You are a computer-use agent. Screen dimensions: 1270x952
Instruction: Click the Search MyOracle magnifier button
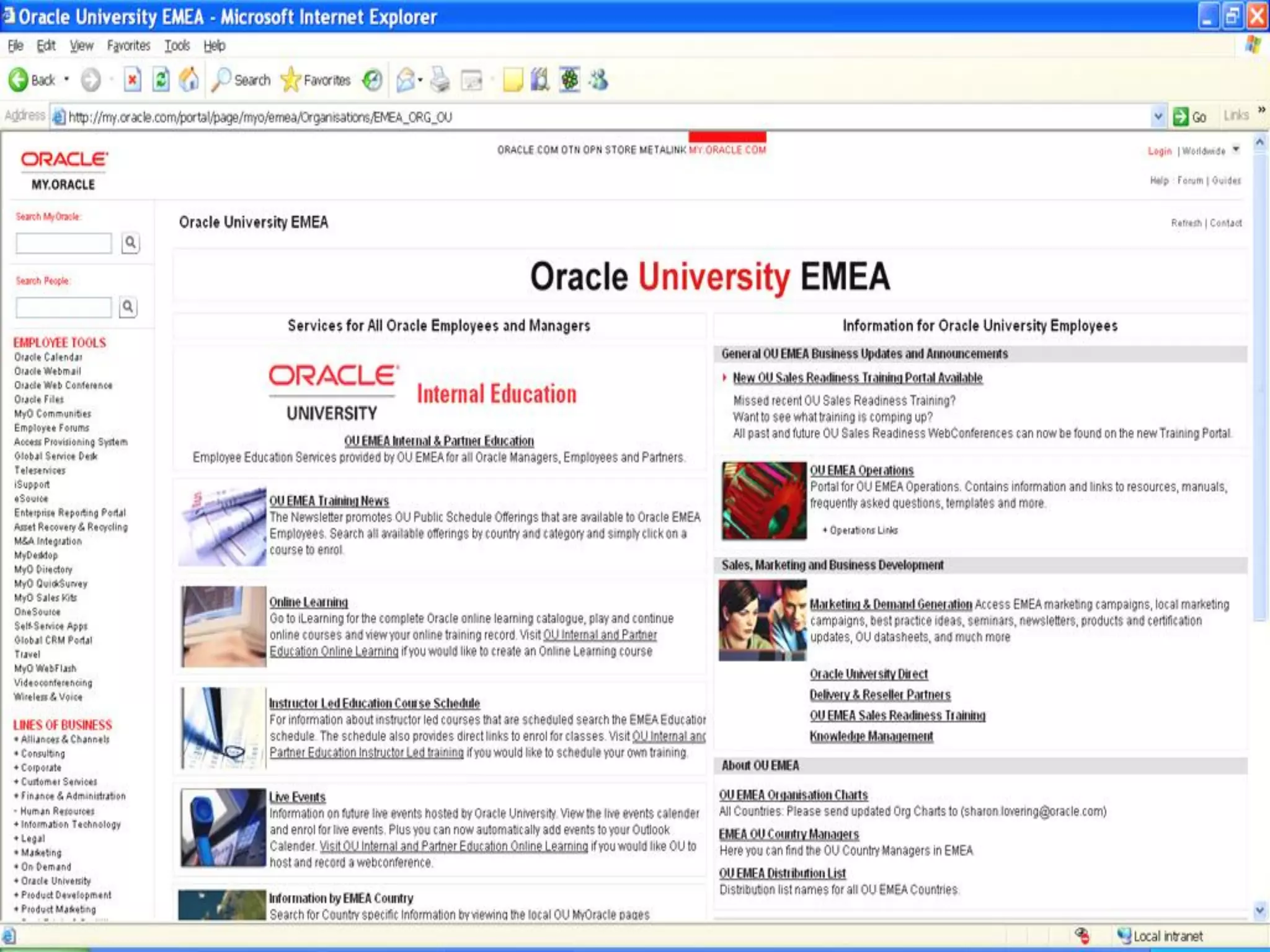(130, 242)
